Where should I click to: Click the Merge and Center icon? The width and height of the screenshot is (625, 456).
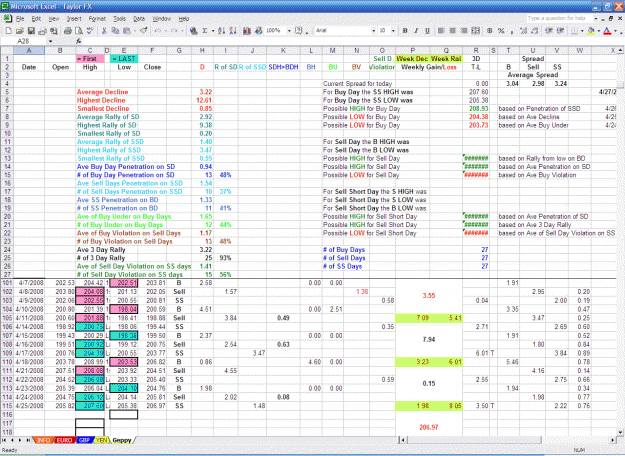[x=476, y=31]
